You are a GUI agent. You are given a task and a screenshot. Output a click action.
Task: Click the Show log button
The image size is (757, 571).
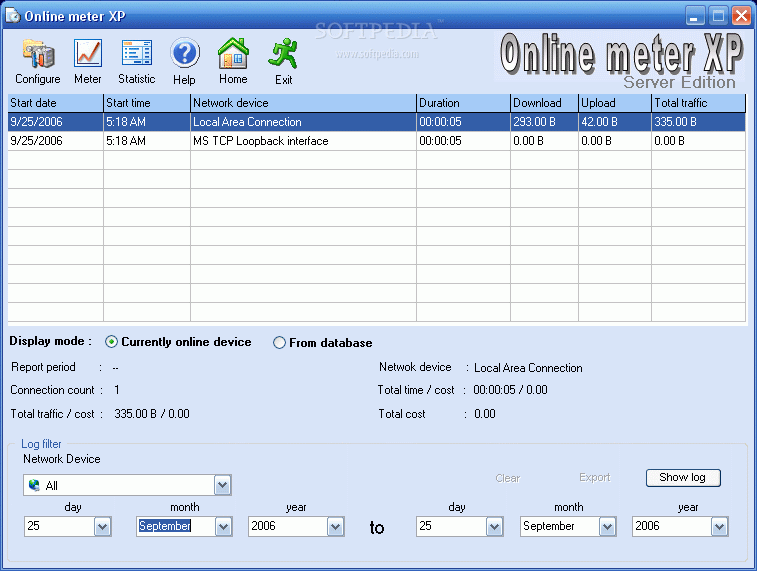tap(683, 477)
